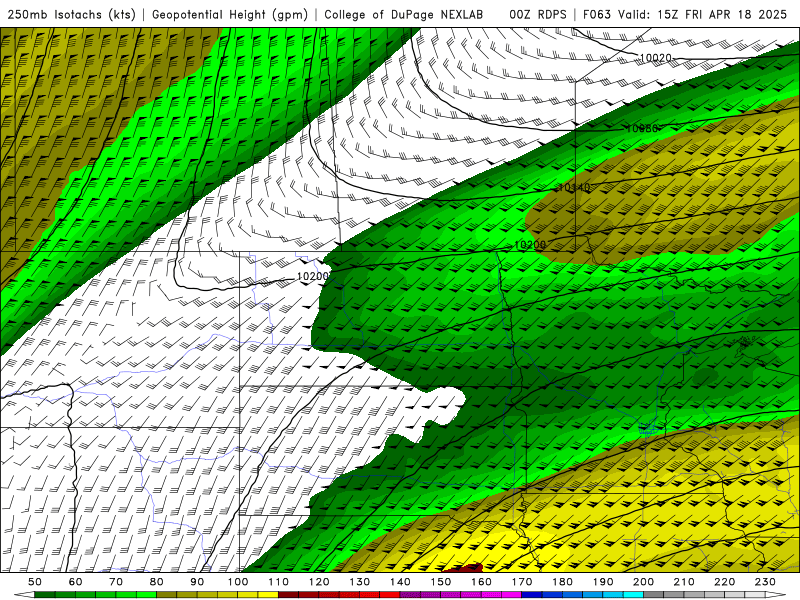Click the 10200 contour label over green area
This screenshot has width=800, height=600.
(530, 245)
